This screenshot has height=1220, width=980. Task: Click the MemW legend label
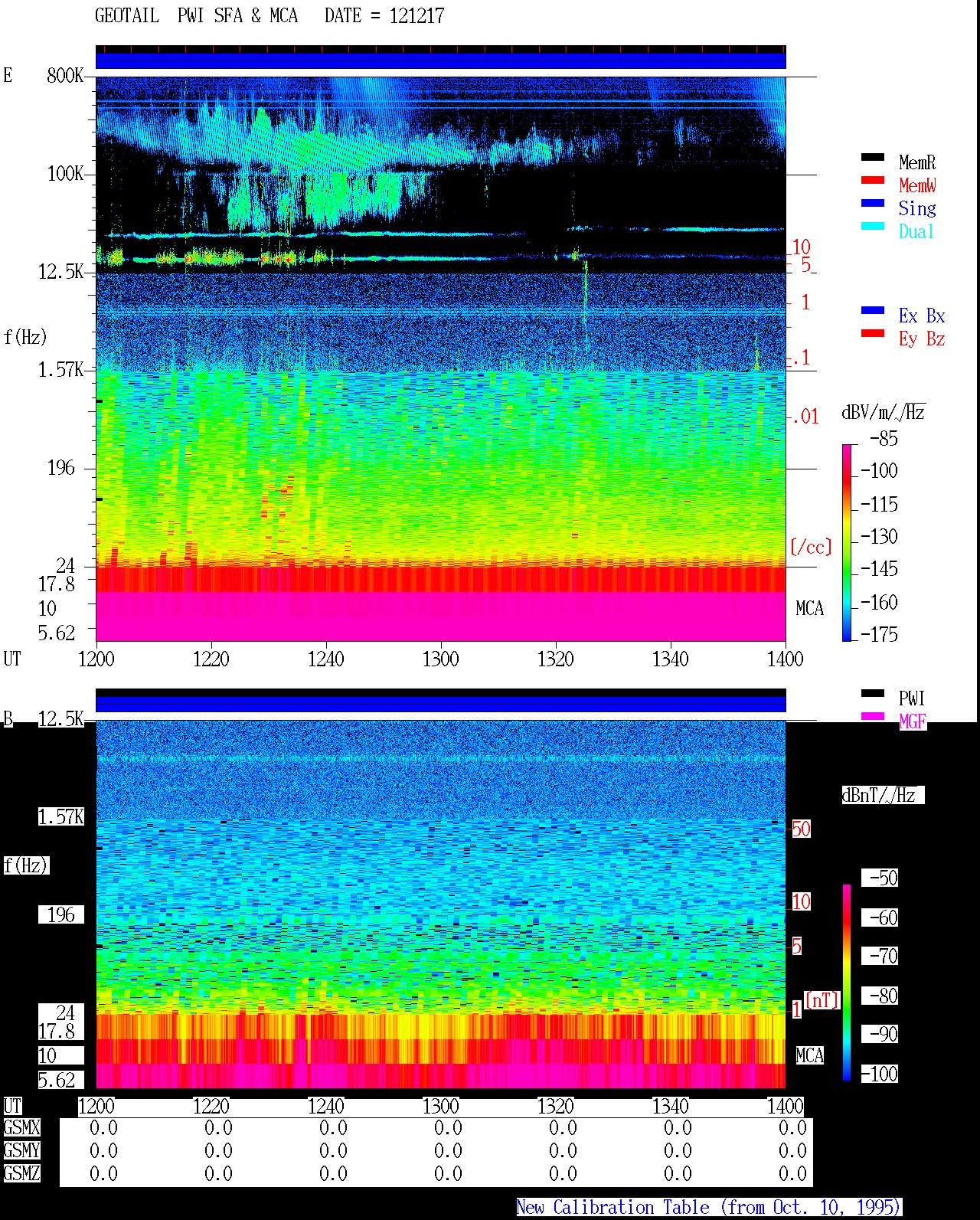point(917,185)
